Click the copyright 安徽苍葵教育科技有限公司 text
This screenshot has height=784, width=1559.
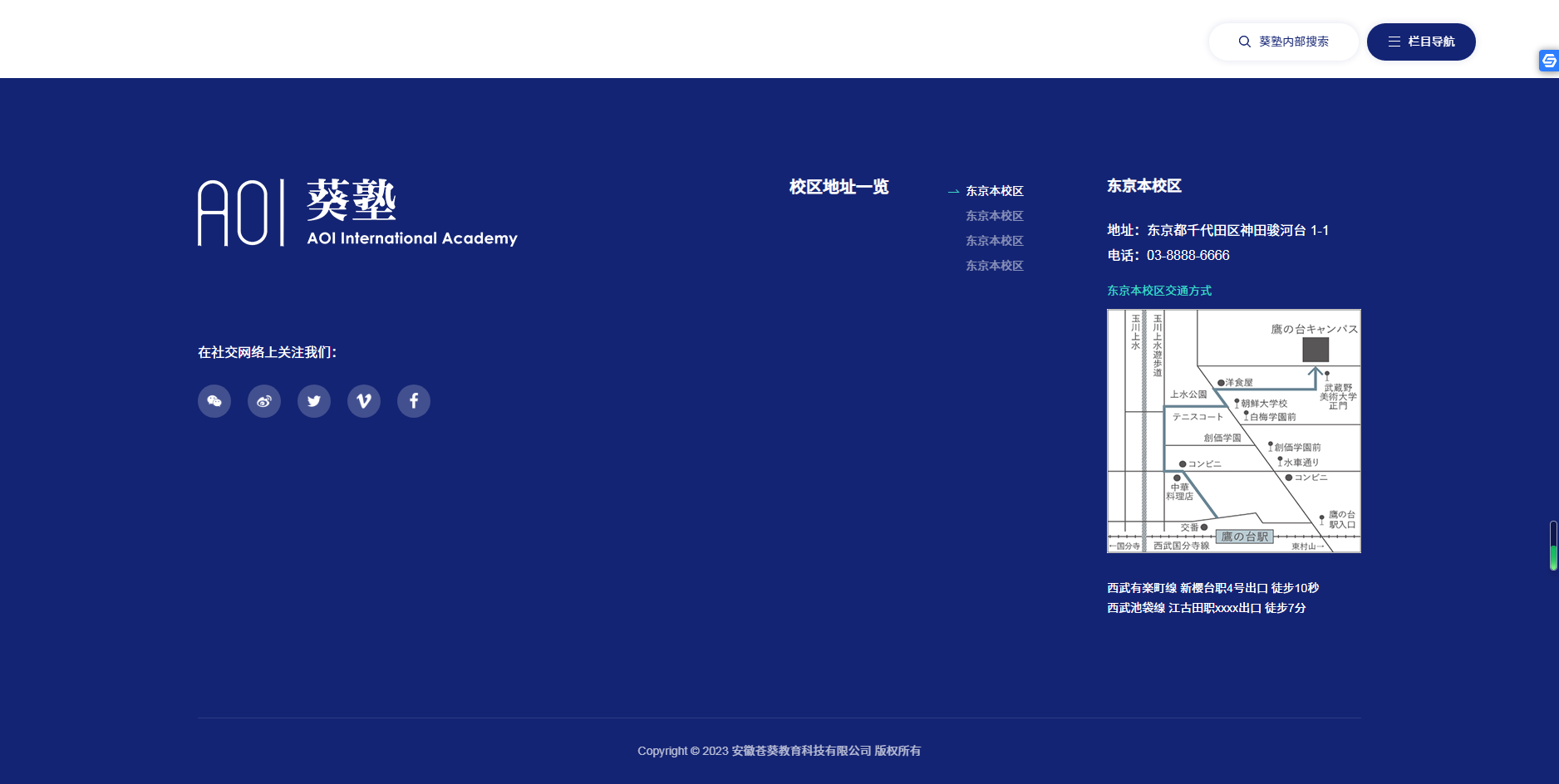point(801,751)
